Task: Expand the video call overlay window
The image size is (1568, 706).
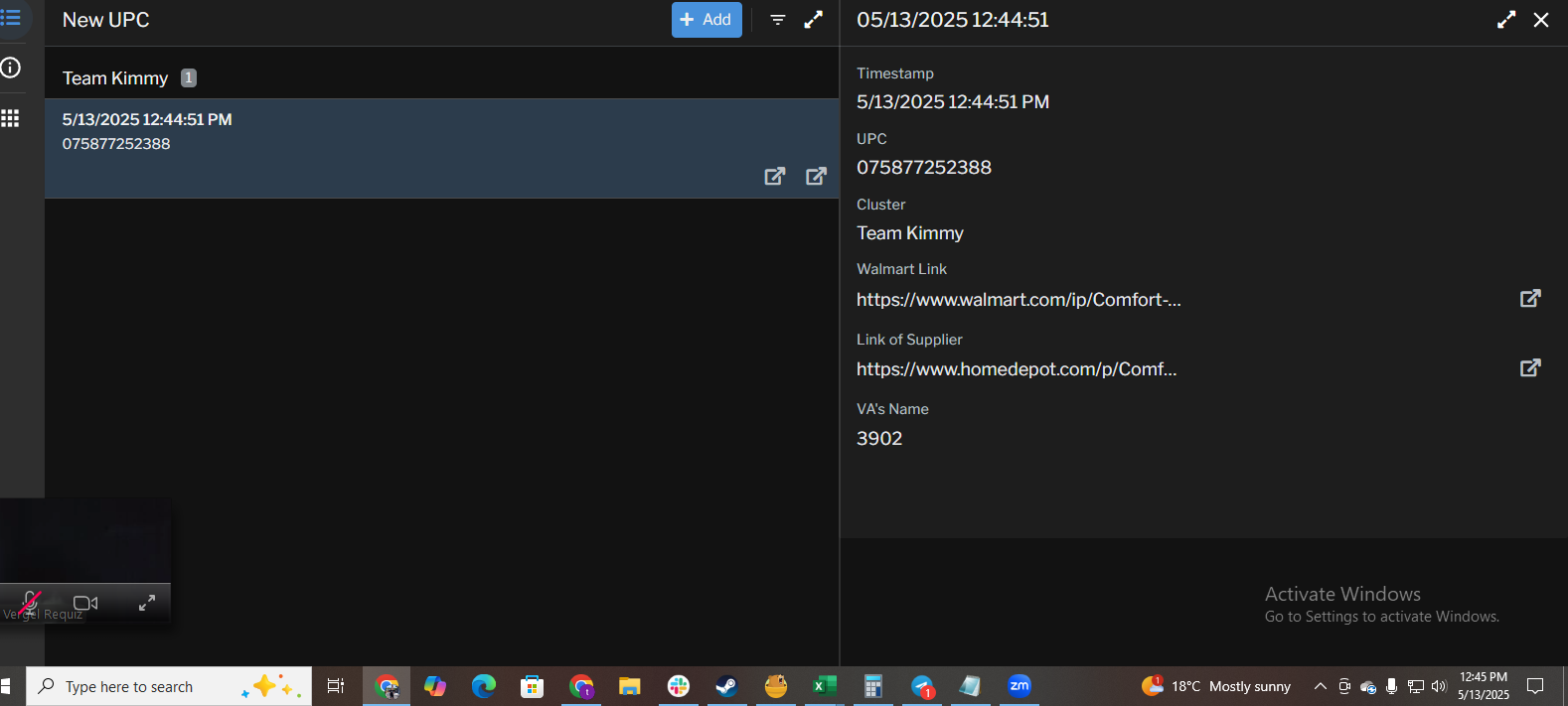Action: click(147, 603)
